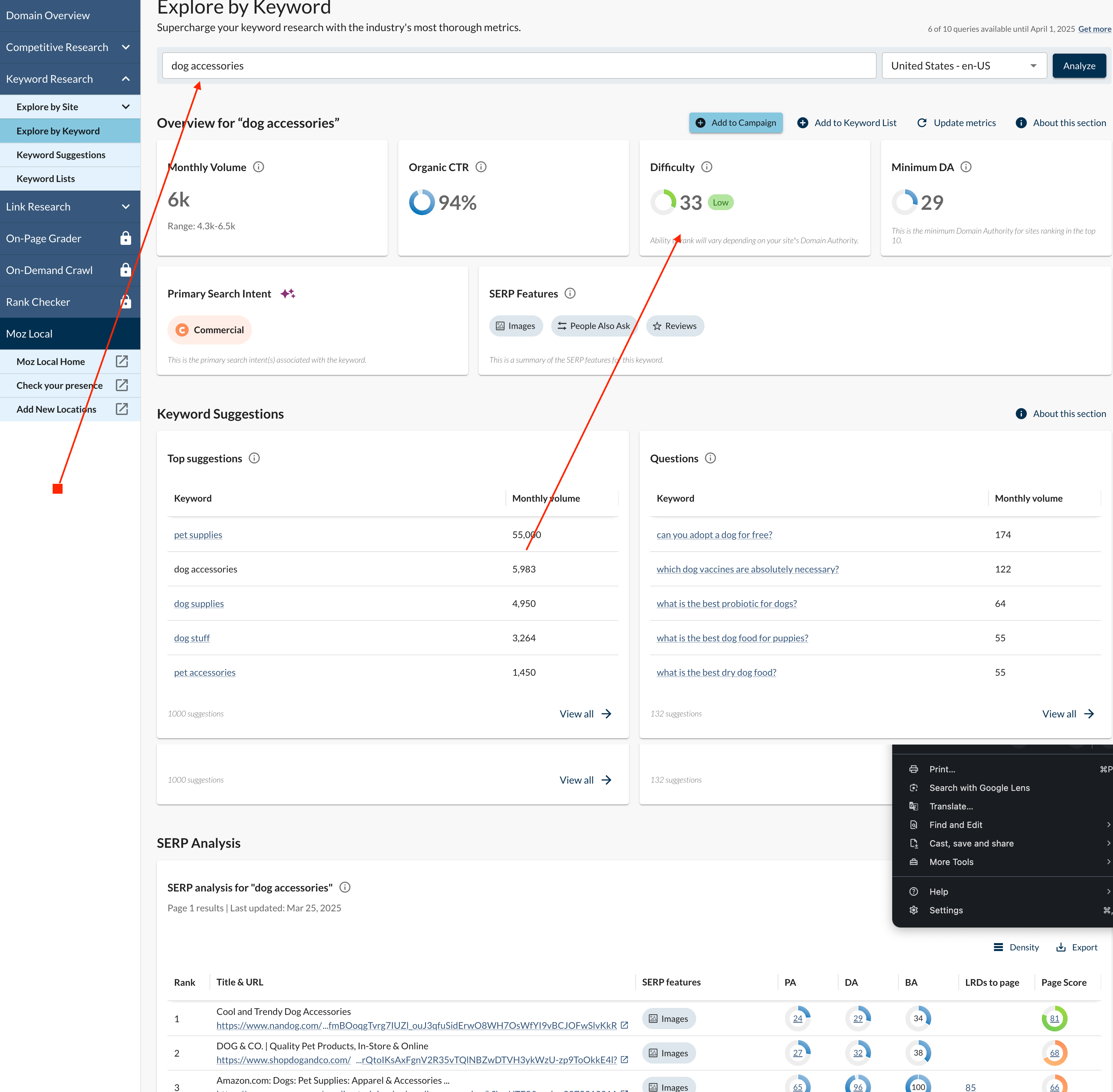The width and height of the screenshot is (1113, 1092).
Task: Click the Reviews SERP feature chip
Action: [675, 326]
